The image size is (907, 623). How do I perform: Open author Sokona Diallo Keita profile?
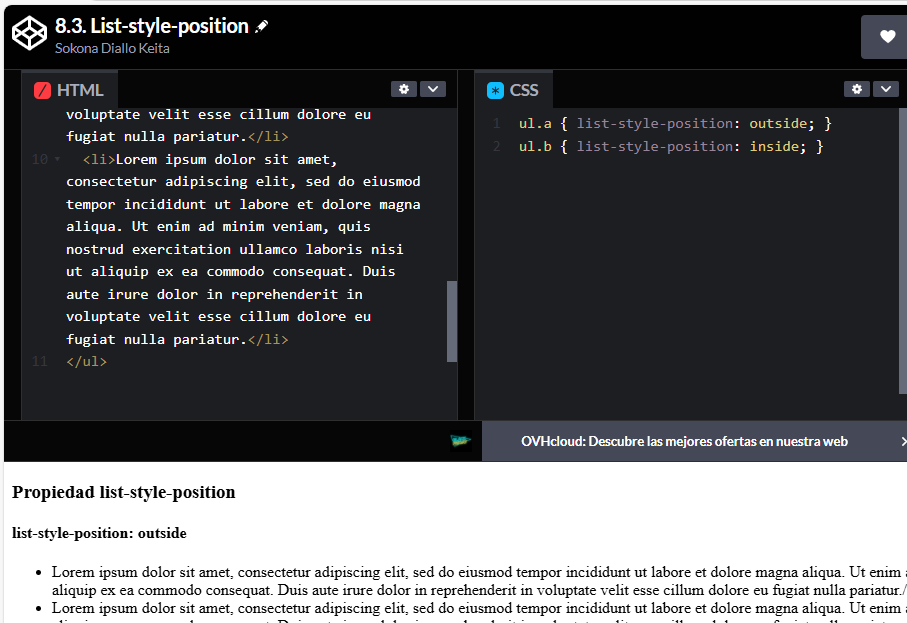(112, 49)
